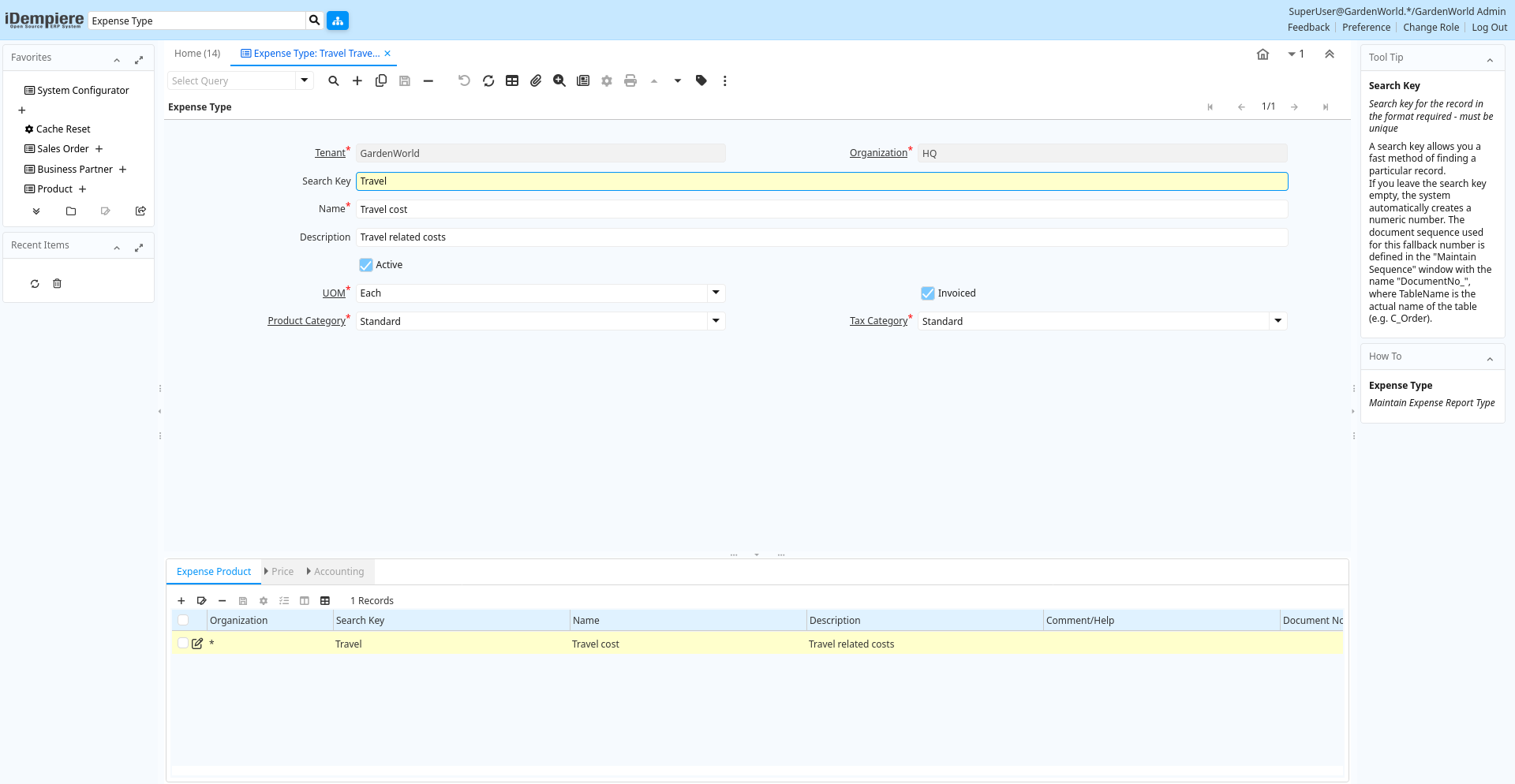1515x784 pixels.
Task: Click the Delete Record minus icon in the main toolbar
Action: tap(428, 80)
